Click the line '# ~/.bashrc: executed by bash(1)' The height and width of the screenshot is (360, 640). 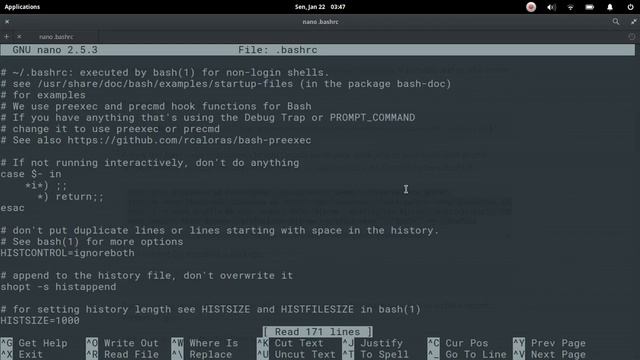coord(165,73)
